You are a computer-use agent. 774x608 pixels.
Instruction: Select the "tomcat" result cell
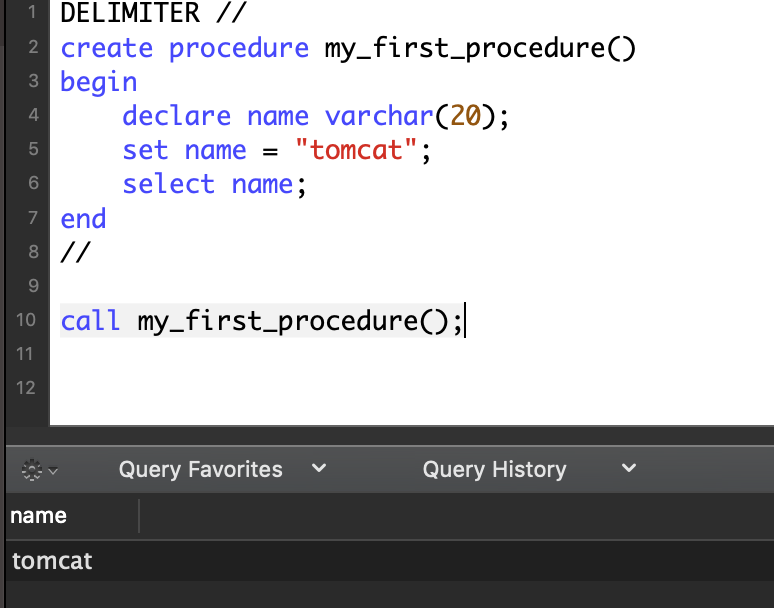coord(52,561)
